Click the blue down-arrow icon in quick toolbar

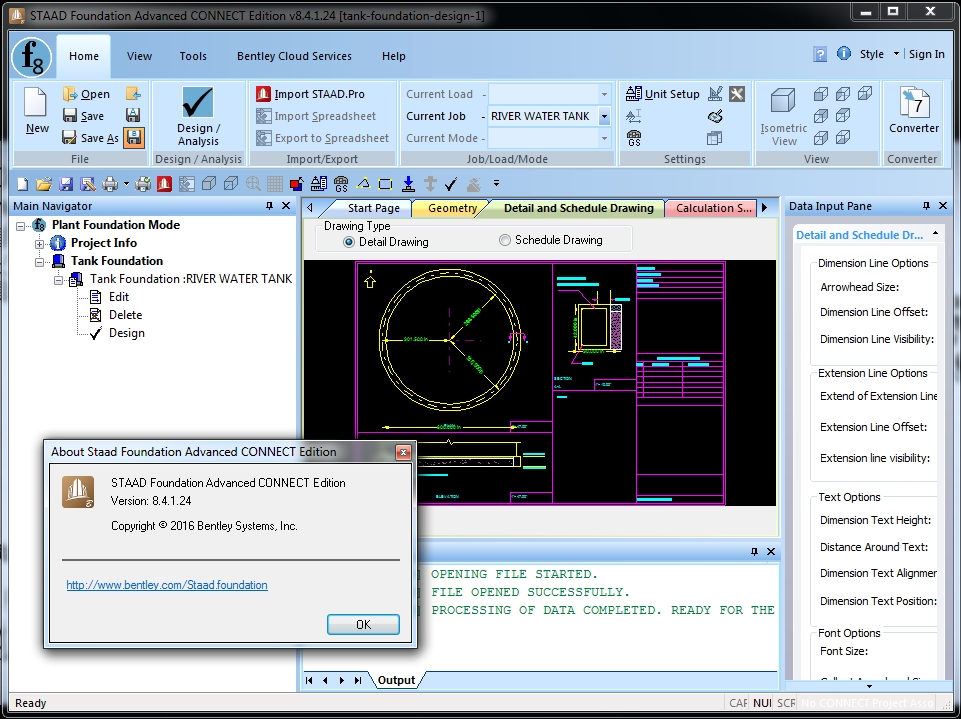409,183
